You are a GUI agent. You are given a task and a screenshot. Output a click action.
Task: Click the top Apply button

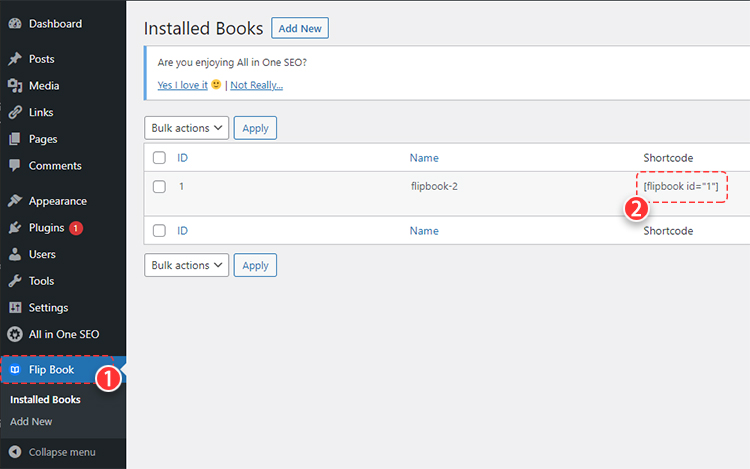click(x=256, y=128)
